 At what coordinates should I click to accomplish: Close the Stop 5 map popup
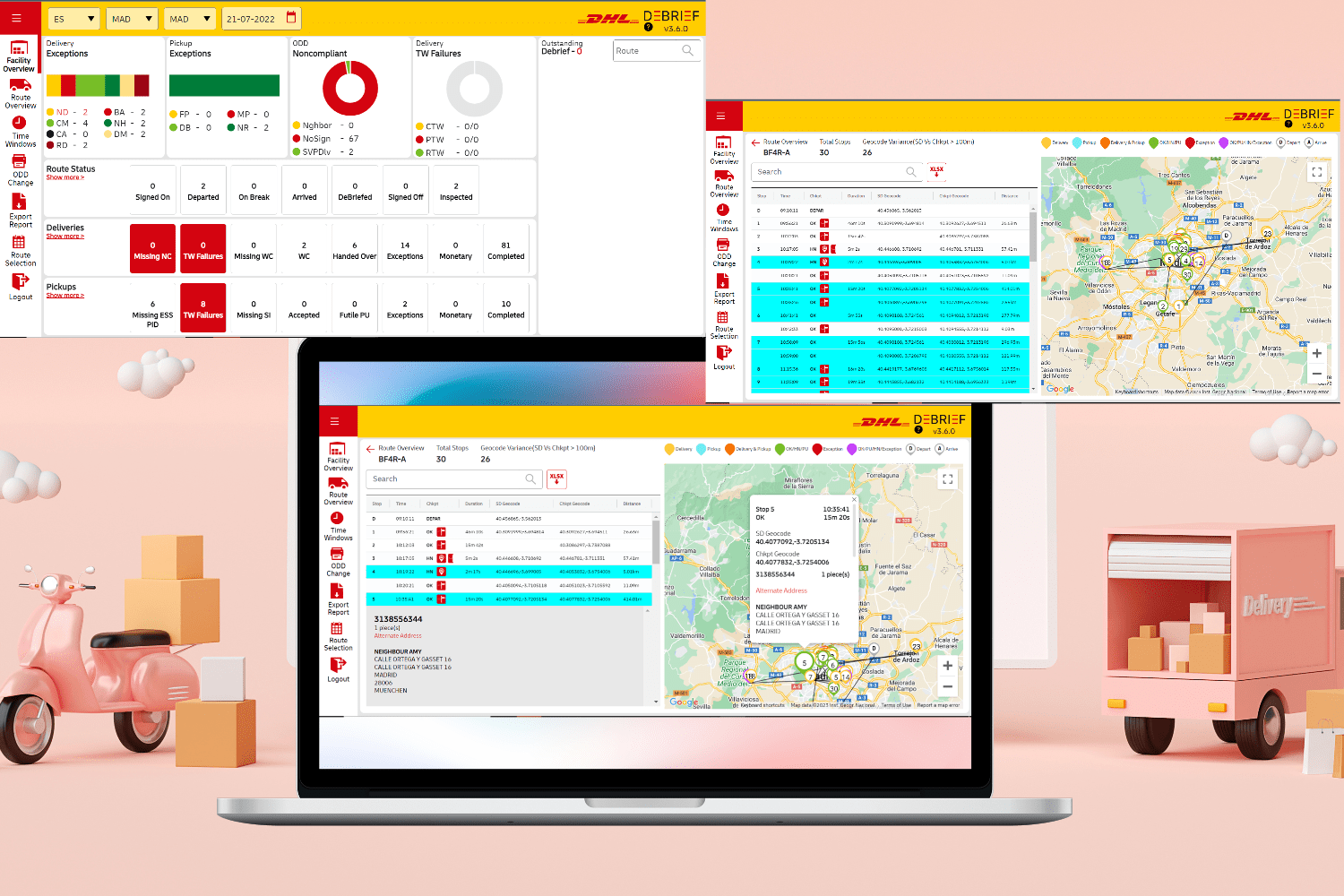point(854,499)
